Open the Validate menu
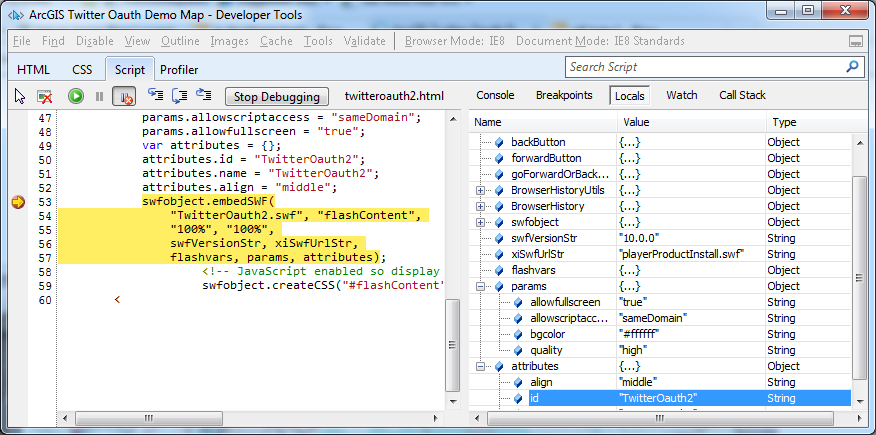 tap(364, 41)
